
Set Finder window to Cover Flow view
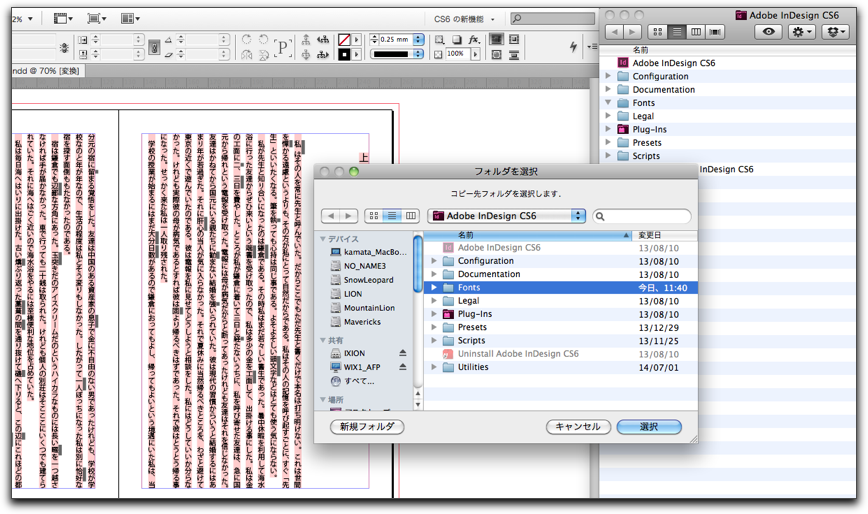[715, 32]
